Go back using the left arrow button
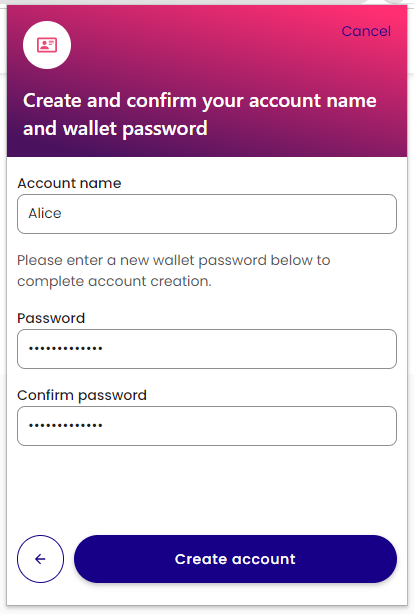Viewport: 414px width, 614px height. point(40,559)
